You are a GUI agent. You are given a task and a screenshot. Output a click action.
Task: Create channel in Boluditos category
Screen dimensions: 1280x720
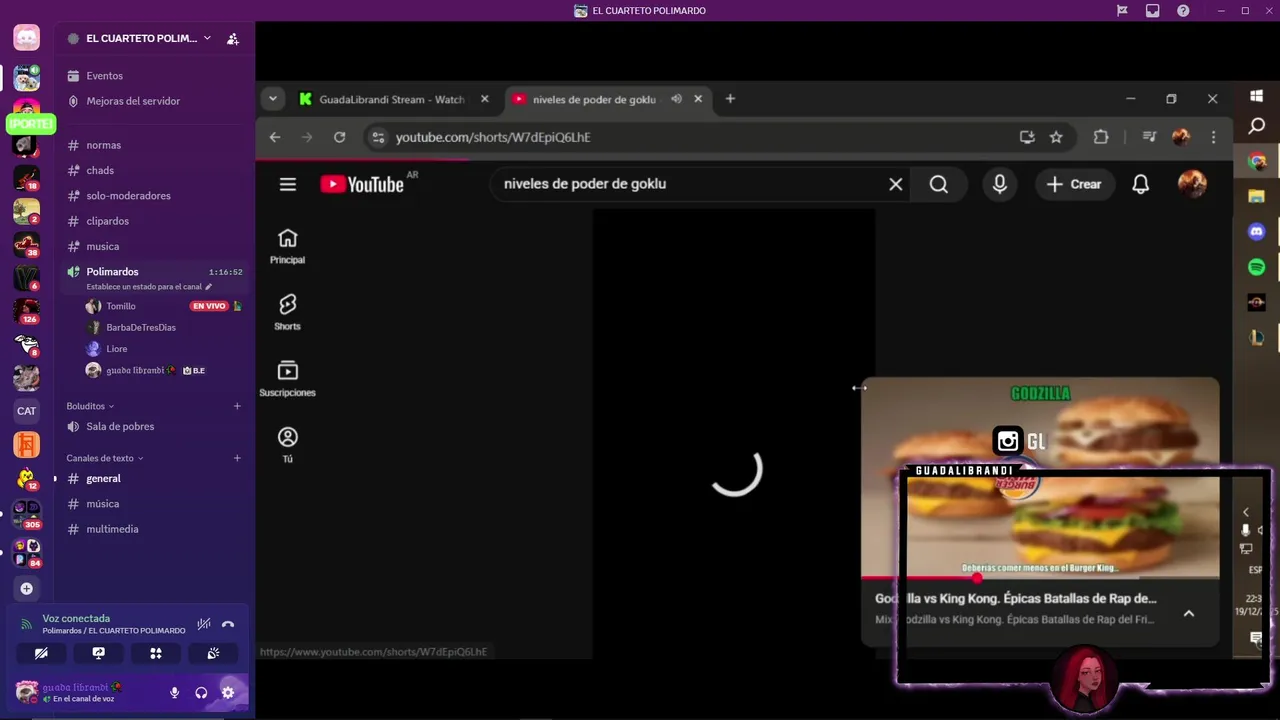tap(237, 406)
